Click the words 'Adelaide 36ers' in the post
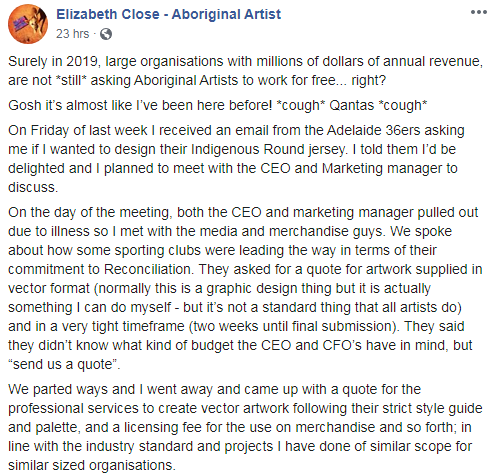Image resolution: width=495 pixels, height=476 pixels. click(373, 130)
